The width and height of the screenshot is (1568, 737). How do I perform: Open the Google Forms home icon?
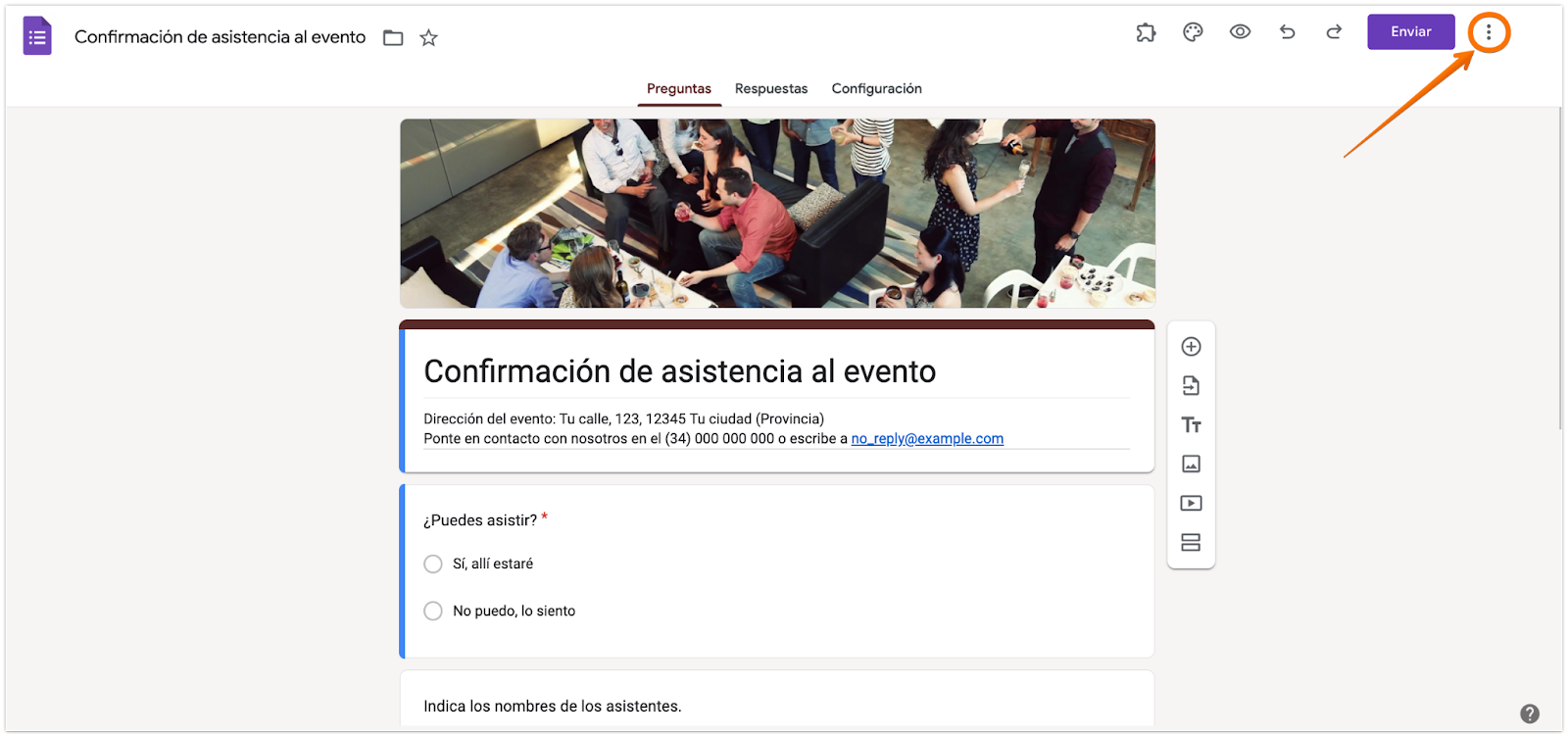[x=37, y=36]
